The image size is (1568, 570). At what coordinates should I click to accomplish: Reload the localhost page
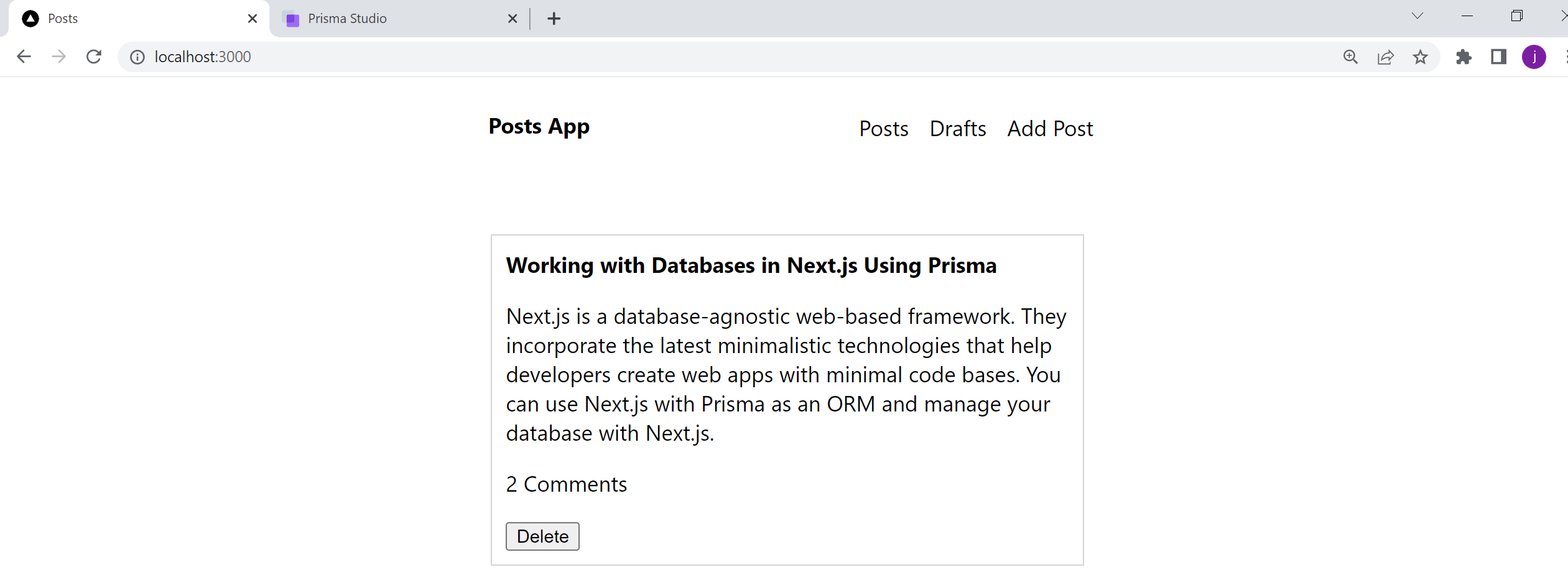tap(94, 57)
